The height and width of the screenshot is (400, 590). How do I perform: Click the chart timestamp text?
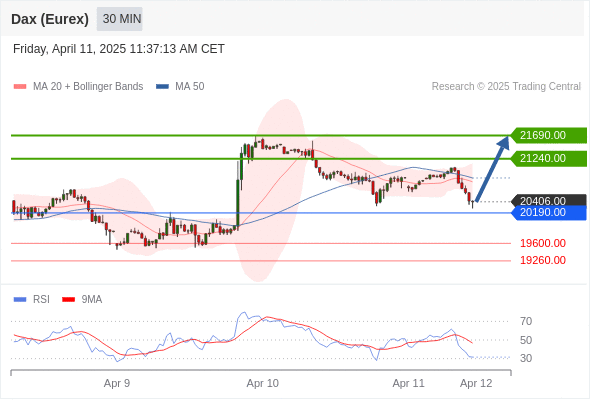click(x=119, y=49)
